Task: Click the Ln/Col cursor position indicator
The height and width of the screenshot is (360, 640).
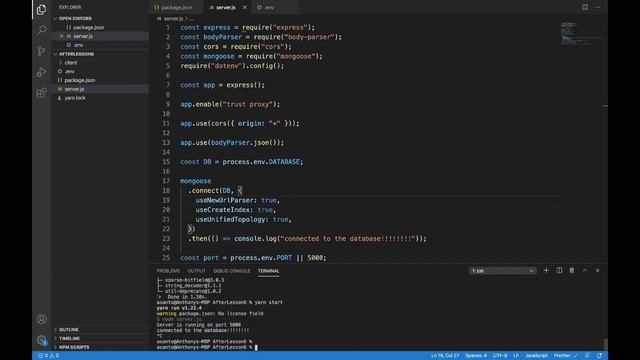Action: point(445,356)
